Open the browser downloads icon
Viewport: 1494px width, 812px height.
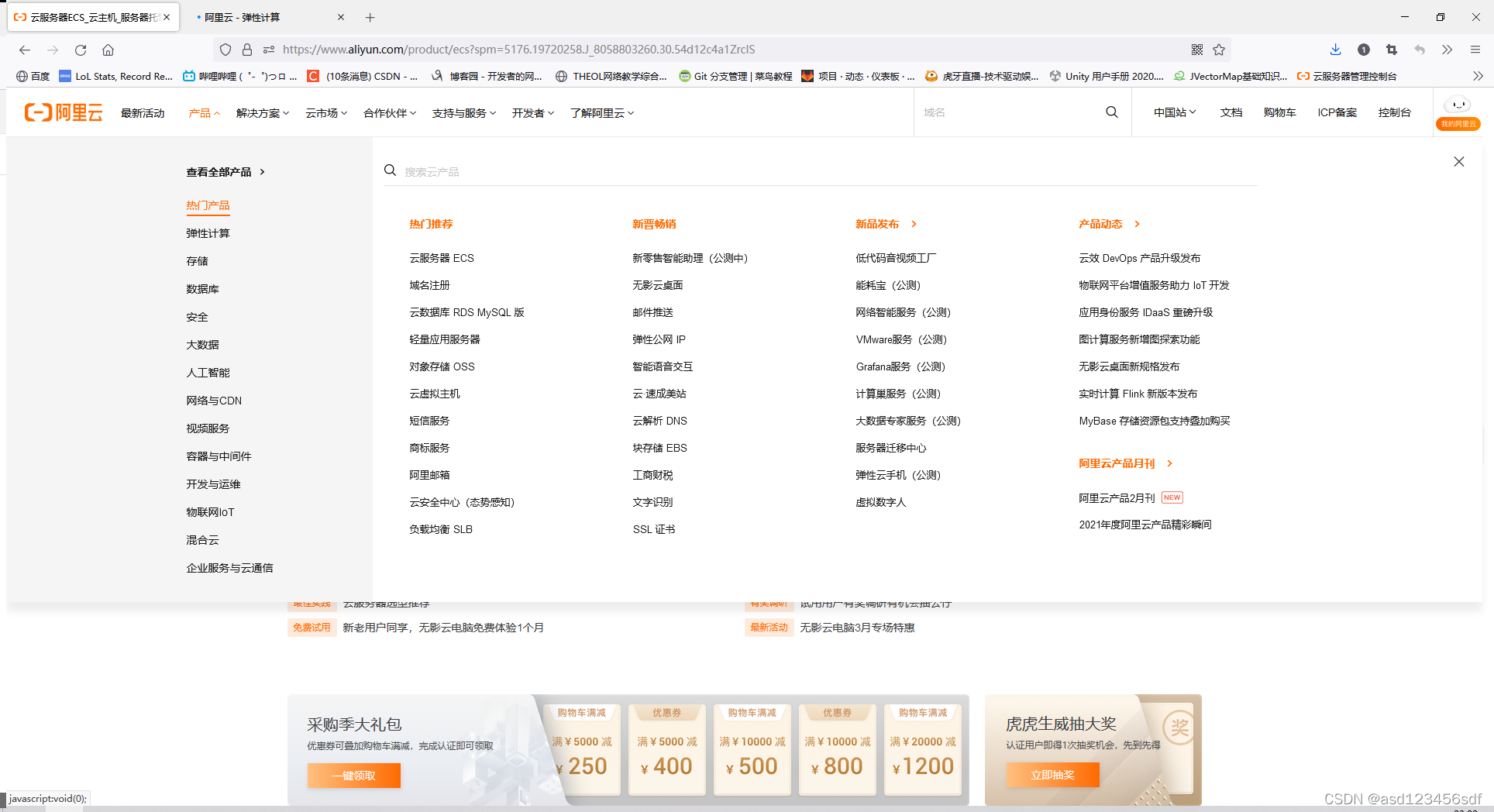[1335, 49]
